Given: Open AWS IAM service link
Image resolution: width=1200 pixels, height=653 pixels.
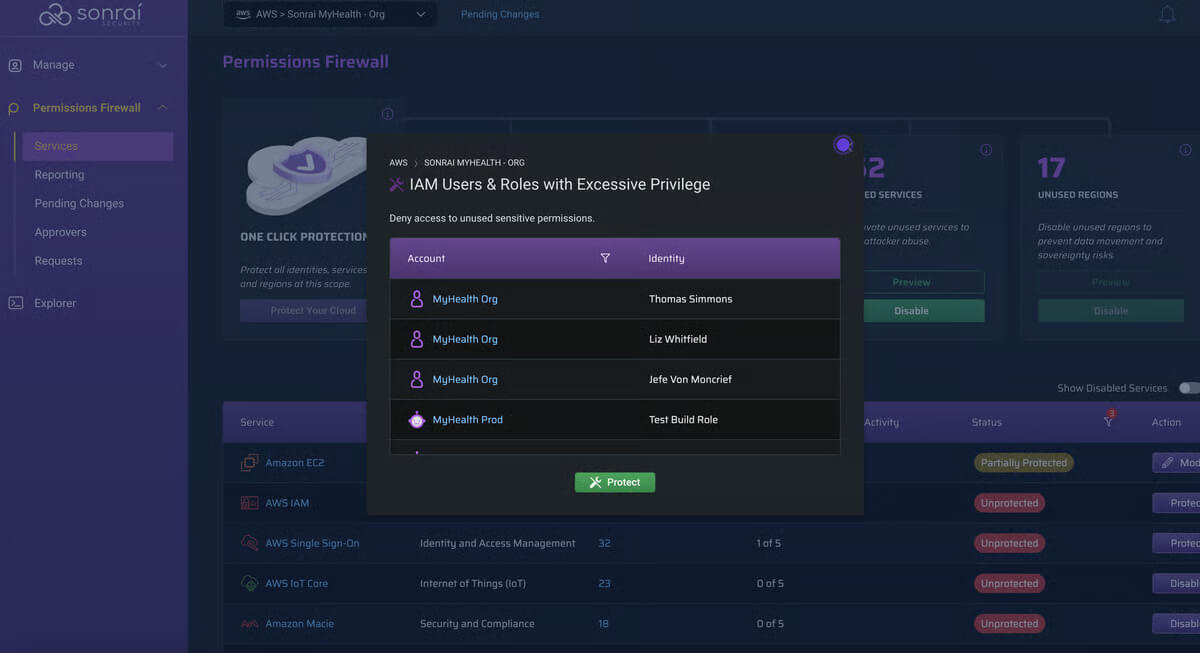Looking at the screenshot, I should point(287,503).
